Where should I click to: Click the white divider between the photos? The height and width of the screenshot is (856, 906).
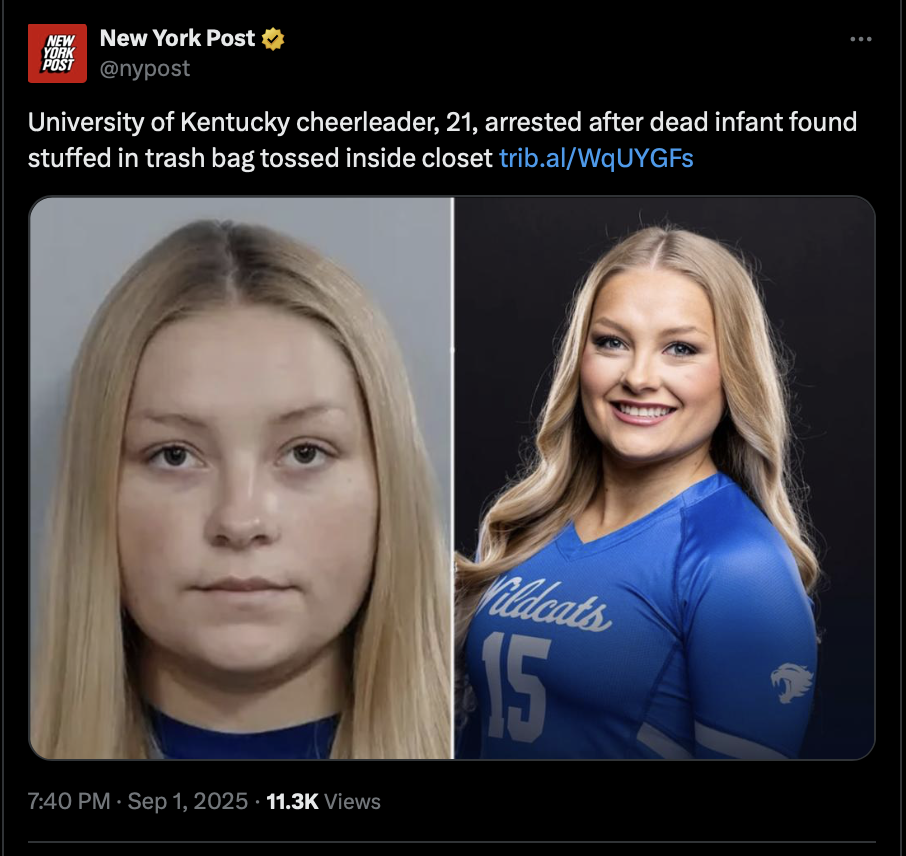coord(454,478)
